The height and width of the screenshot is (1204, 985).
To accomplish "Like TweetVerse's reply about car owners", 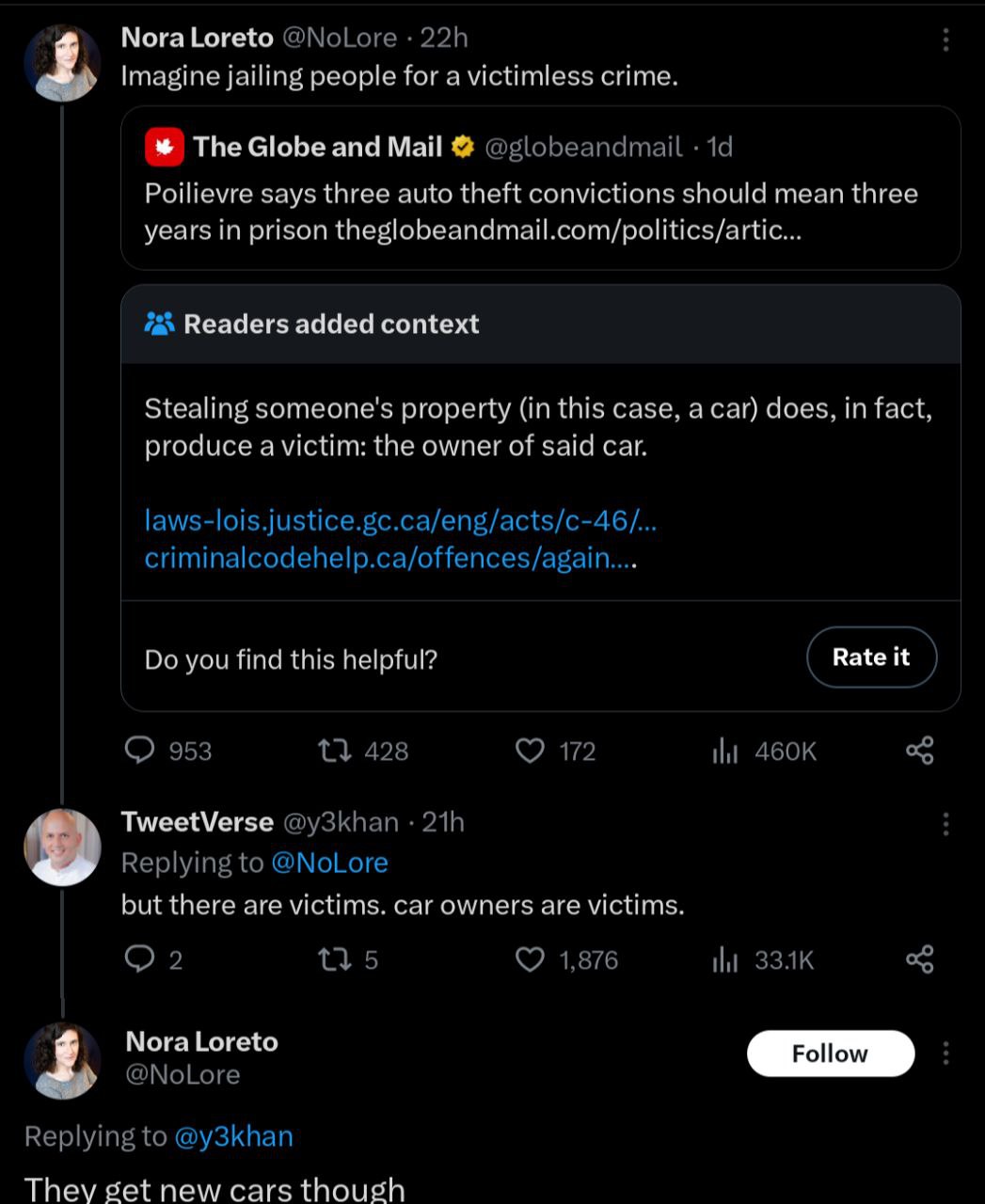I will point(531,959).
